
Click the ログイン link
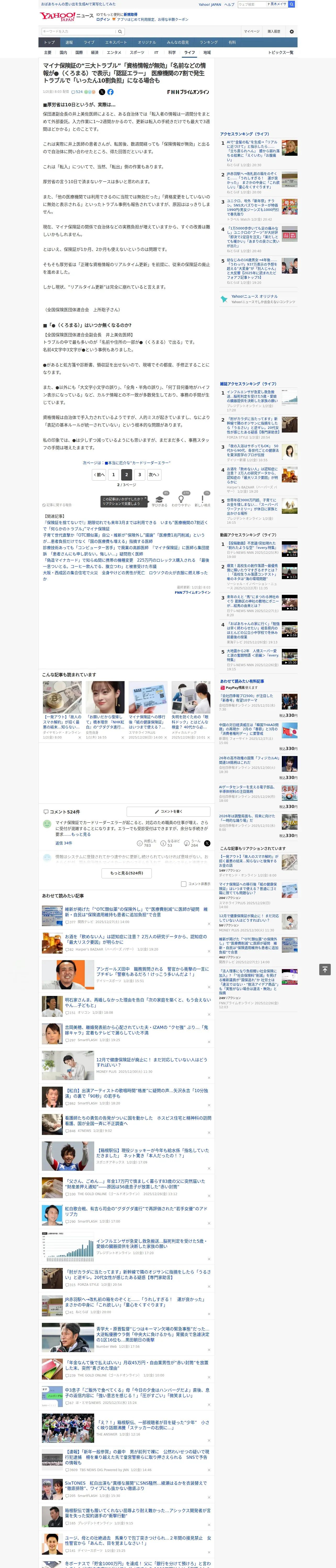103,20
